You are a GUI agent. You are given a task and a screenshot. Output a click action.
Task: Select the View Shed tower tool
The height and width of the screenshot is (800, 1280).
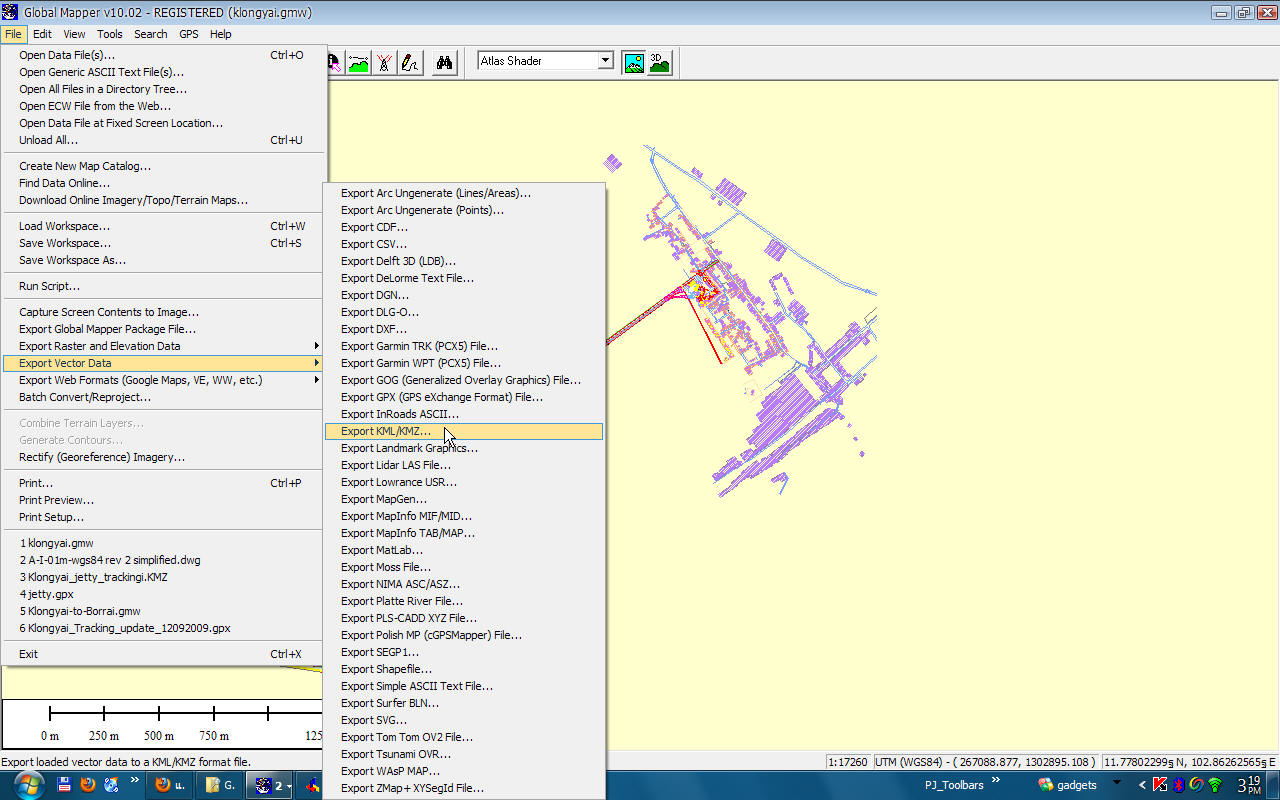(x=384, y=62)
